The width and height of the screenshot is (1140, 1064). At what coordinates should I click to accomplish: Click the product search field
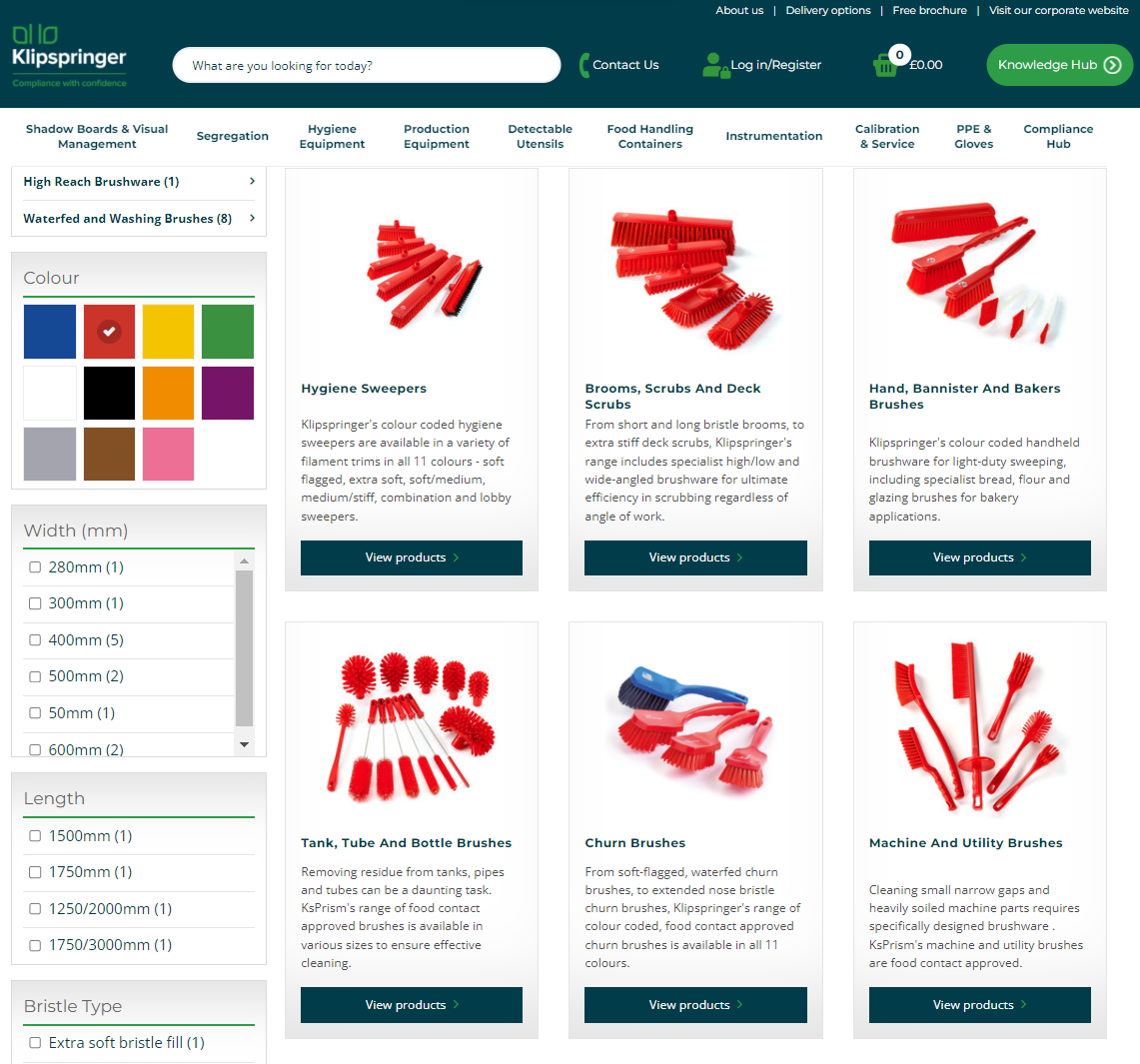click(x=367, y=65)
